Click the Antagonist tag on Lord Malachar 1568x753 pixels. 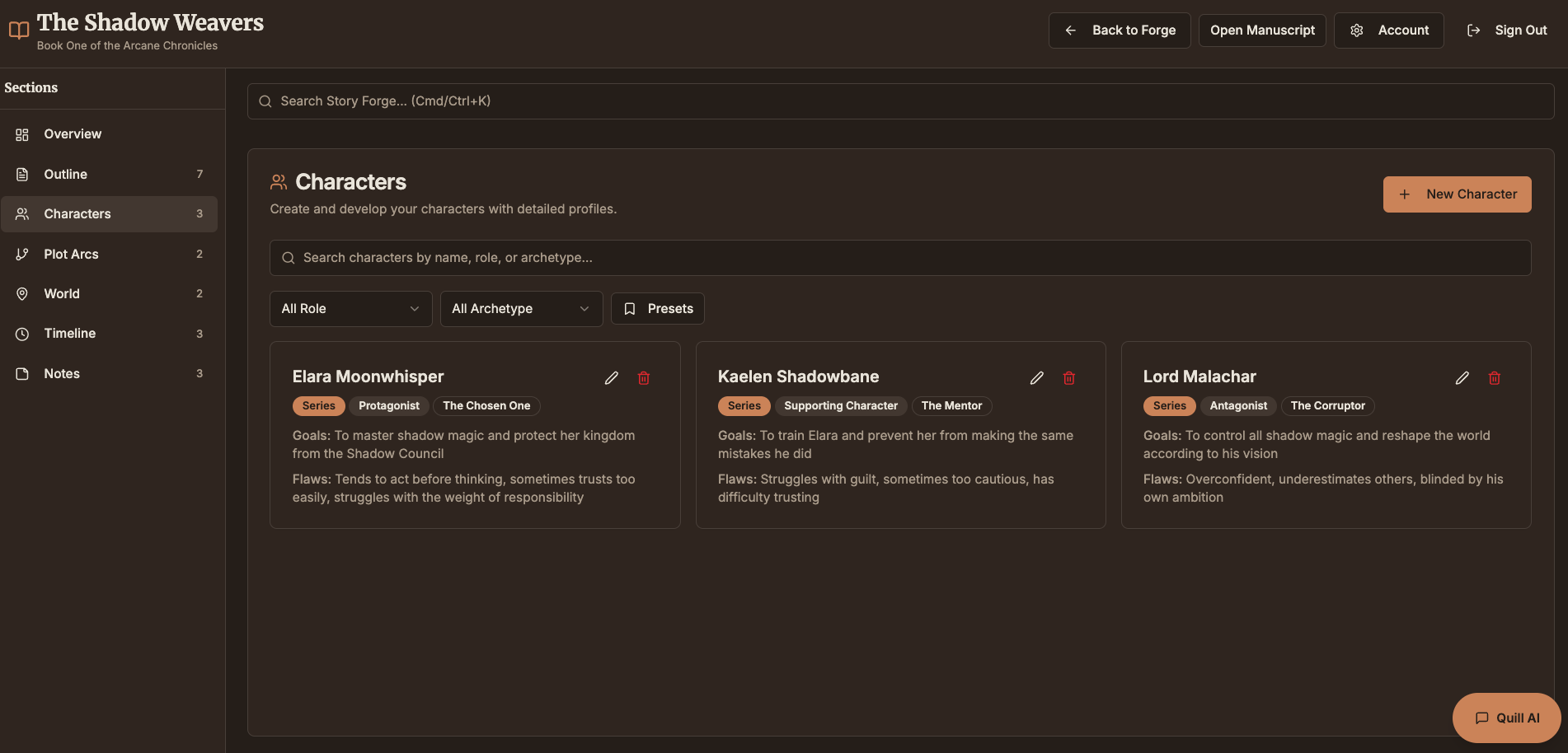(x=1238, y=406)
